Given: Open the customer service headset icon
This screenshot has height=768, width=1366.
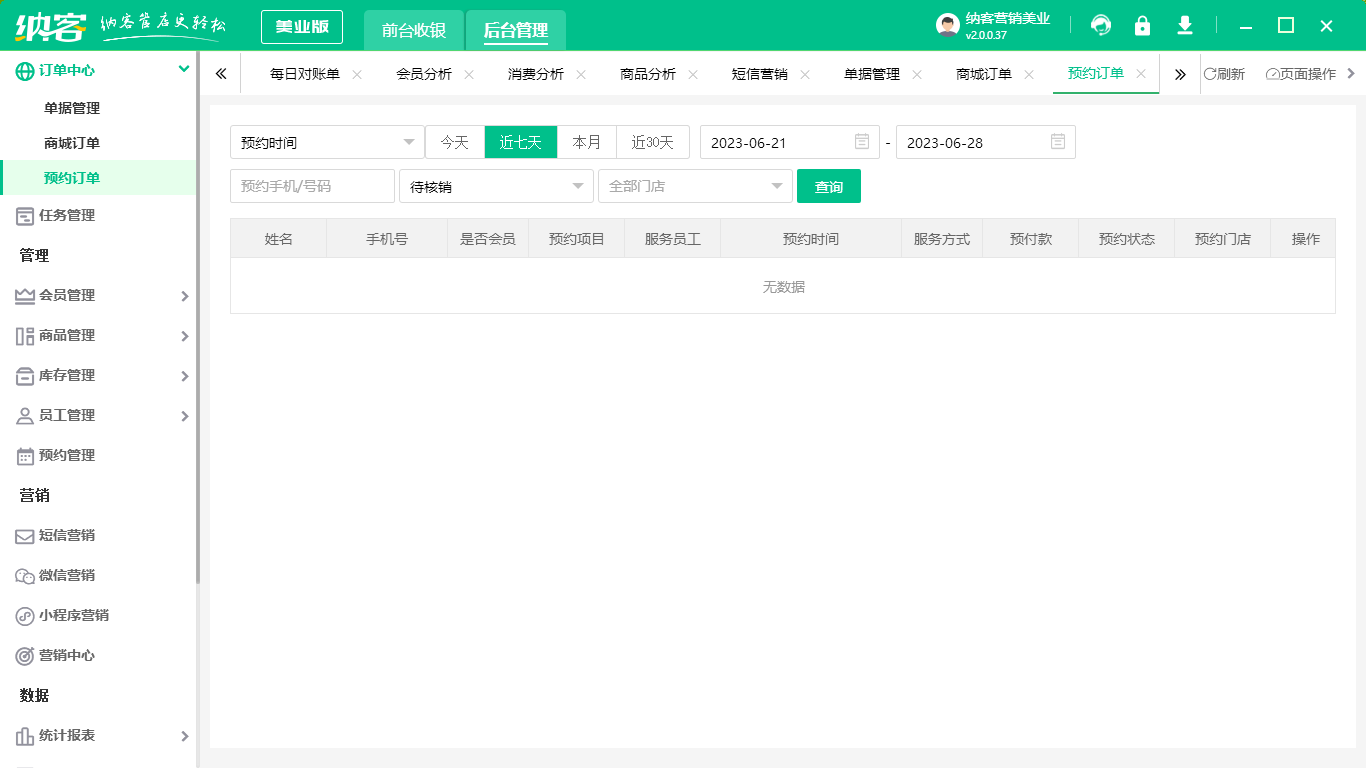Looking at the screenshot, I should pyautogui.click(x=1100, y=25).
